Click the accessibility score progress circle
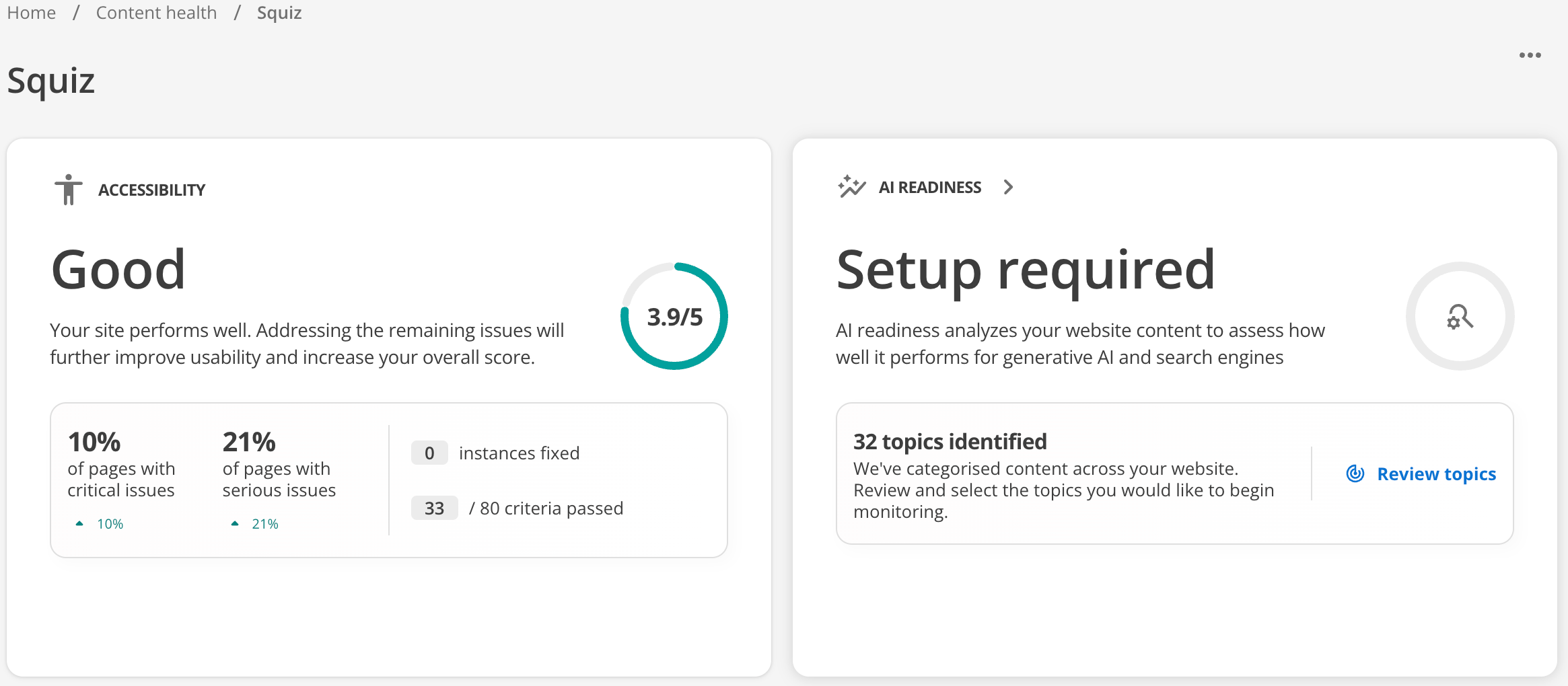Screen dimensions: 1568x686 (674, 315)
